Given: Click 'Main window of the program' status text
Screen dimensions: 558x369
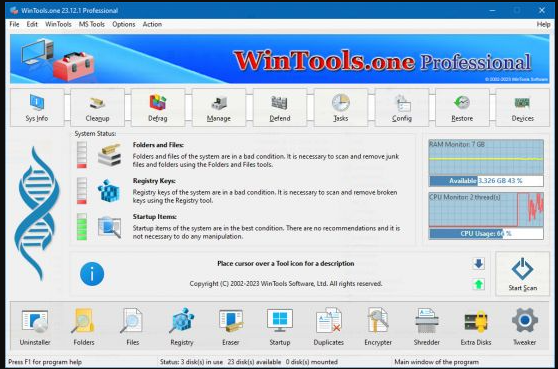Looking at the screenshot, I should (x=437, y=362).
